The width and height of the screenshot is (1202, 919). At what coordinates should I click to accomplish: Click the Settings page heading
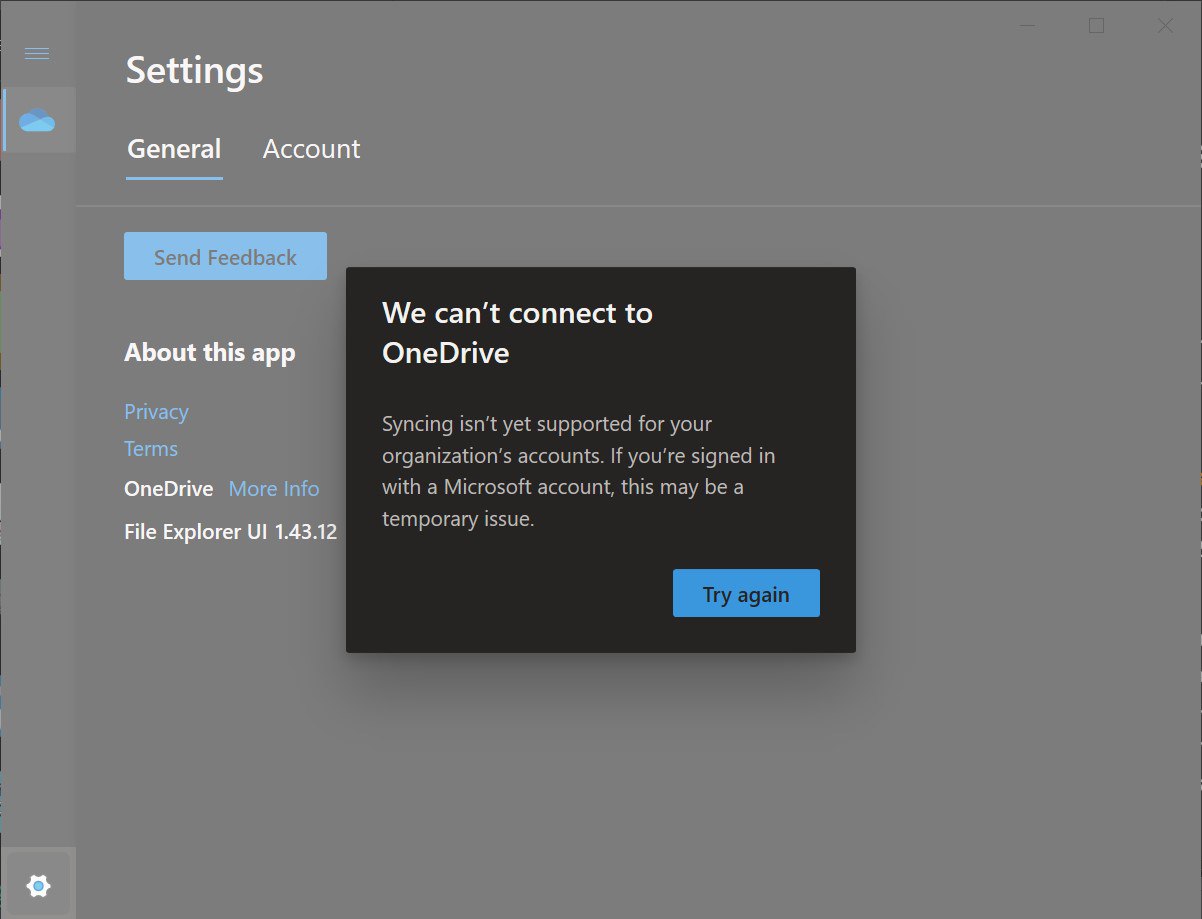coord(194,71)
